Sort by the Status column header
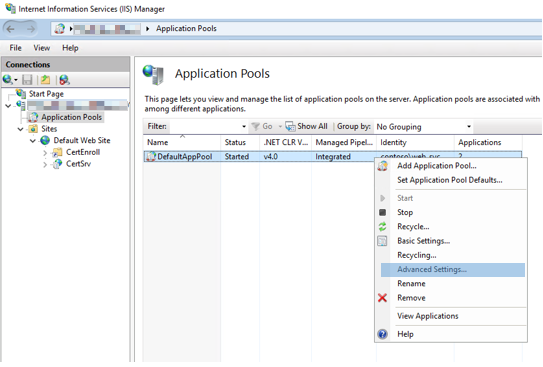543x367 pixels. tap(240, 142)
